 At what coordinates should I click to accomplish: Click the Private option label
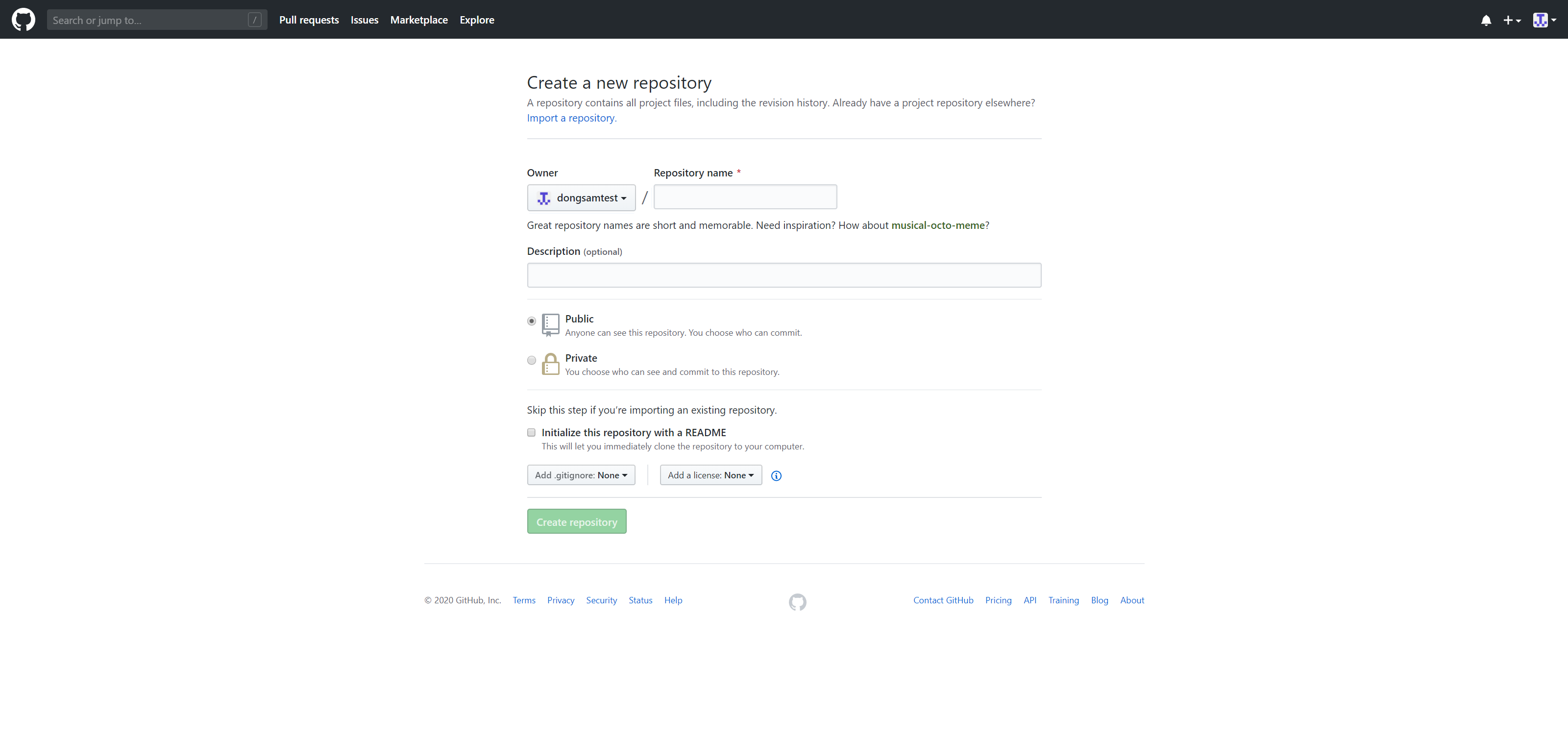click(x=581, y=358)
